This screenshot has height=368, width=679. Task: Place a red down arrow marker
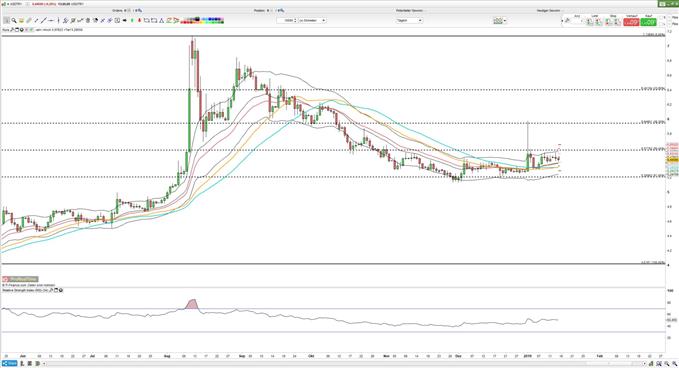[139, 20]
